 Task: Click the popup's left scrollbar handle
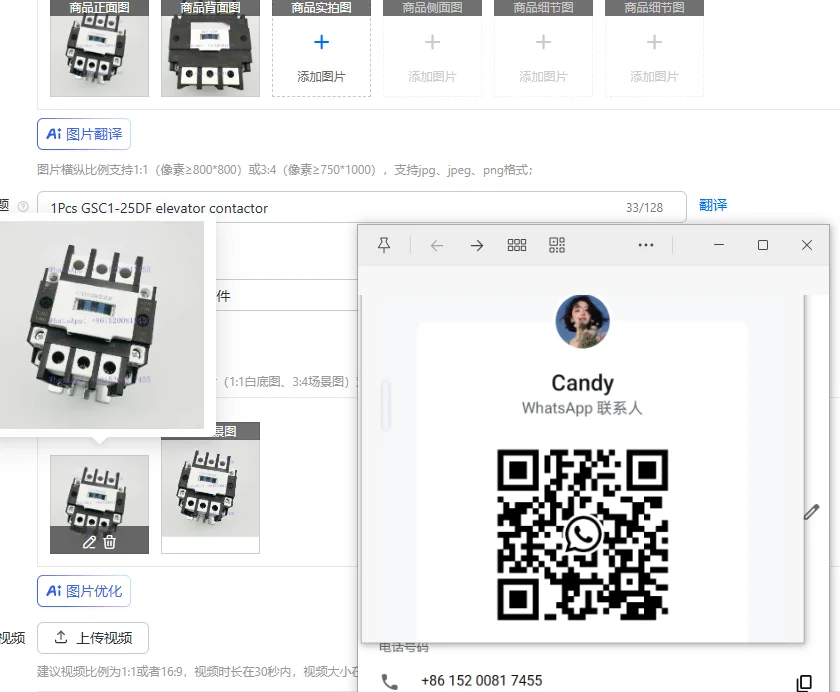pyautogui.click(x=385, y=405)
